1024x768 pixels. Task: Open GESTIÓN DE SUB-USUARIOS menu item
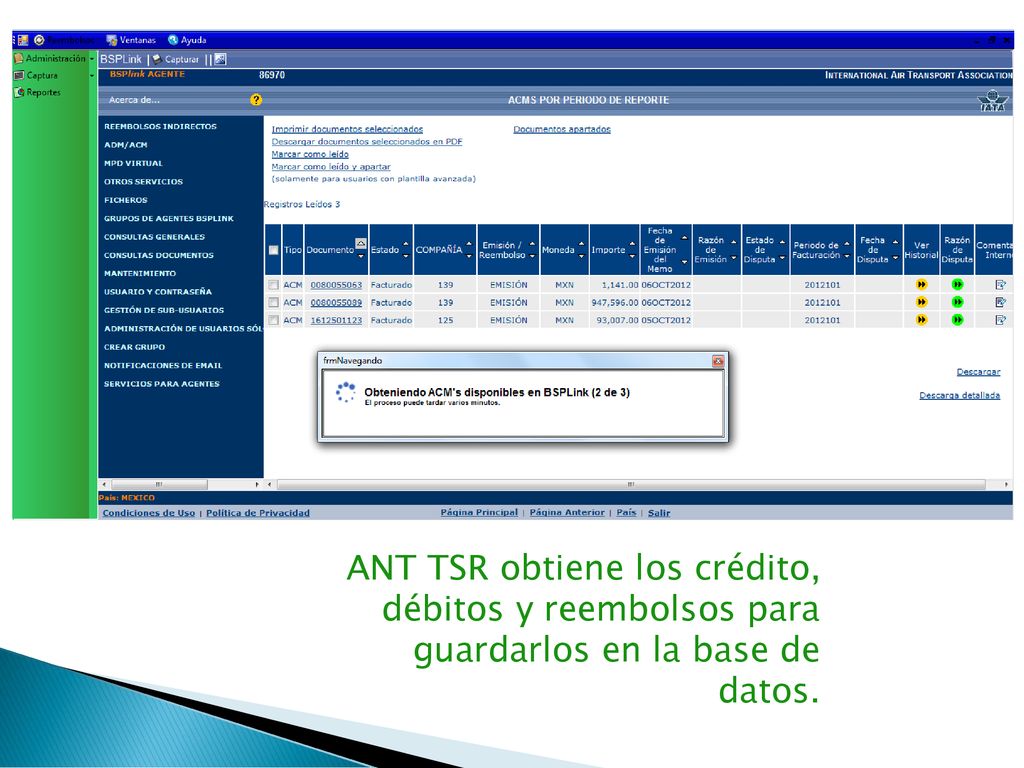click(163, 310)
